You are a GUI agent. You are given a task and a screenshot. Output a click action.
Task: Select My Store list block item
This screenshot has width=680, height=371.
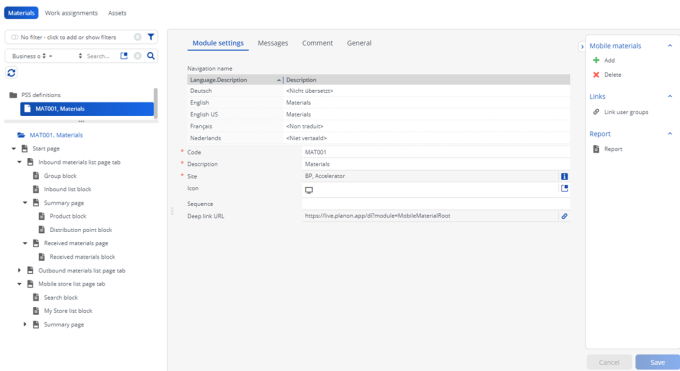(68, 311)
